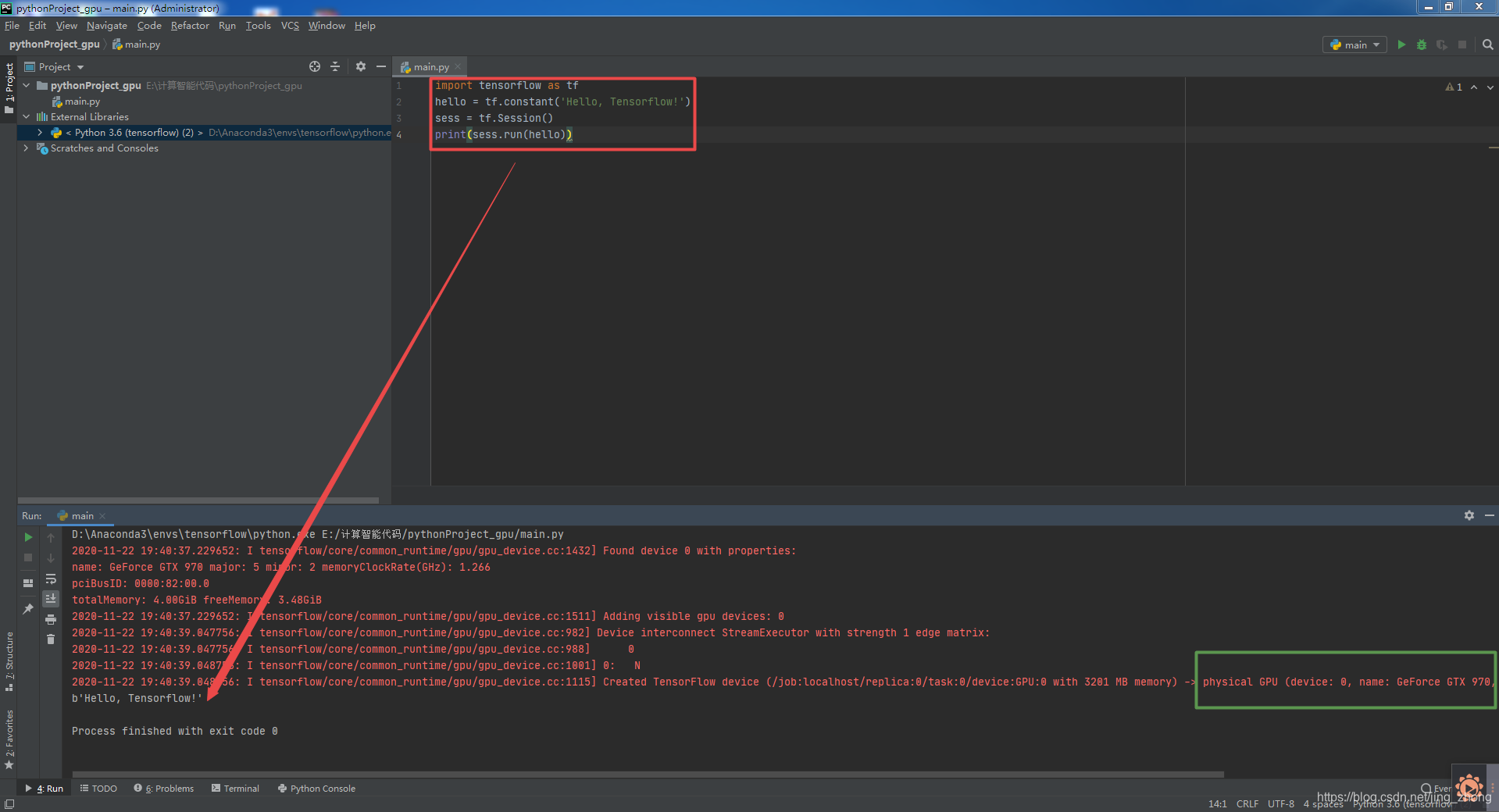Image resolution: width=1499 pixels, height=812 pixels.
Task: Close the main tab in Run panel
Action: click(102, 516)
